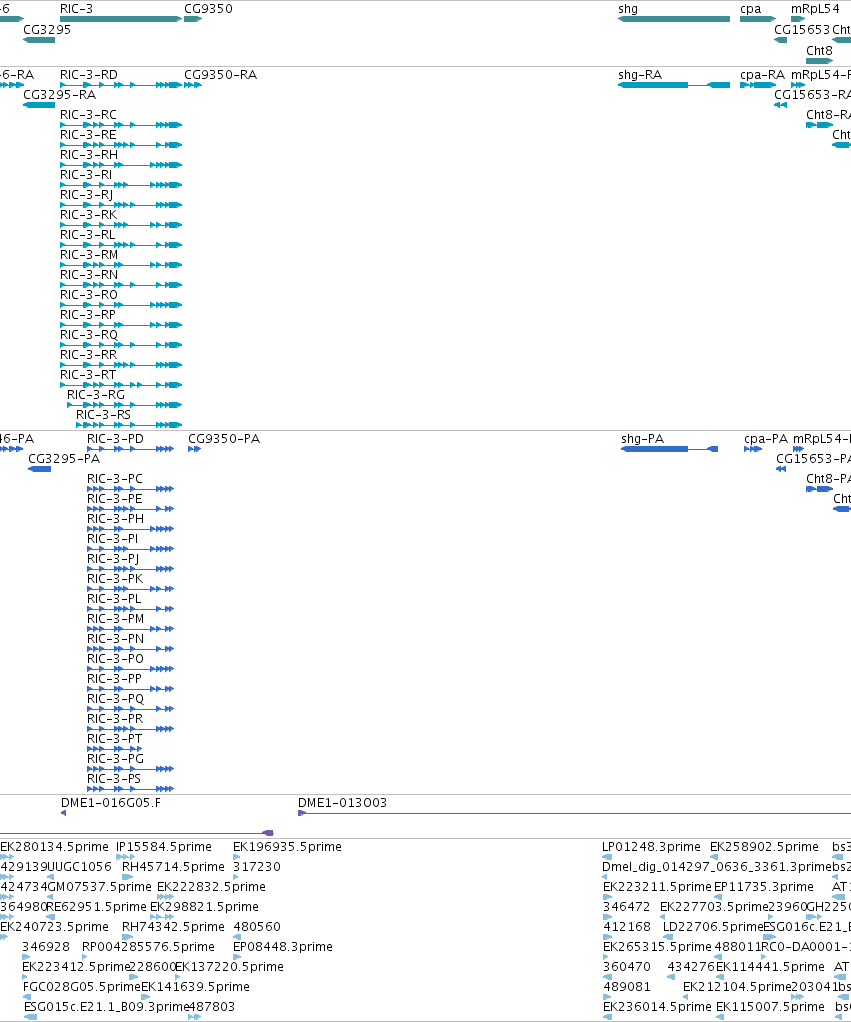Viewport: 851px width, 1022px height.
Task: Select the Cht8 gene label
Action: 819,50
